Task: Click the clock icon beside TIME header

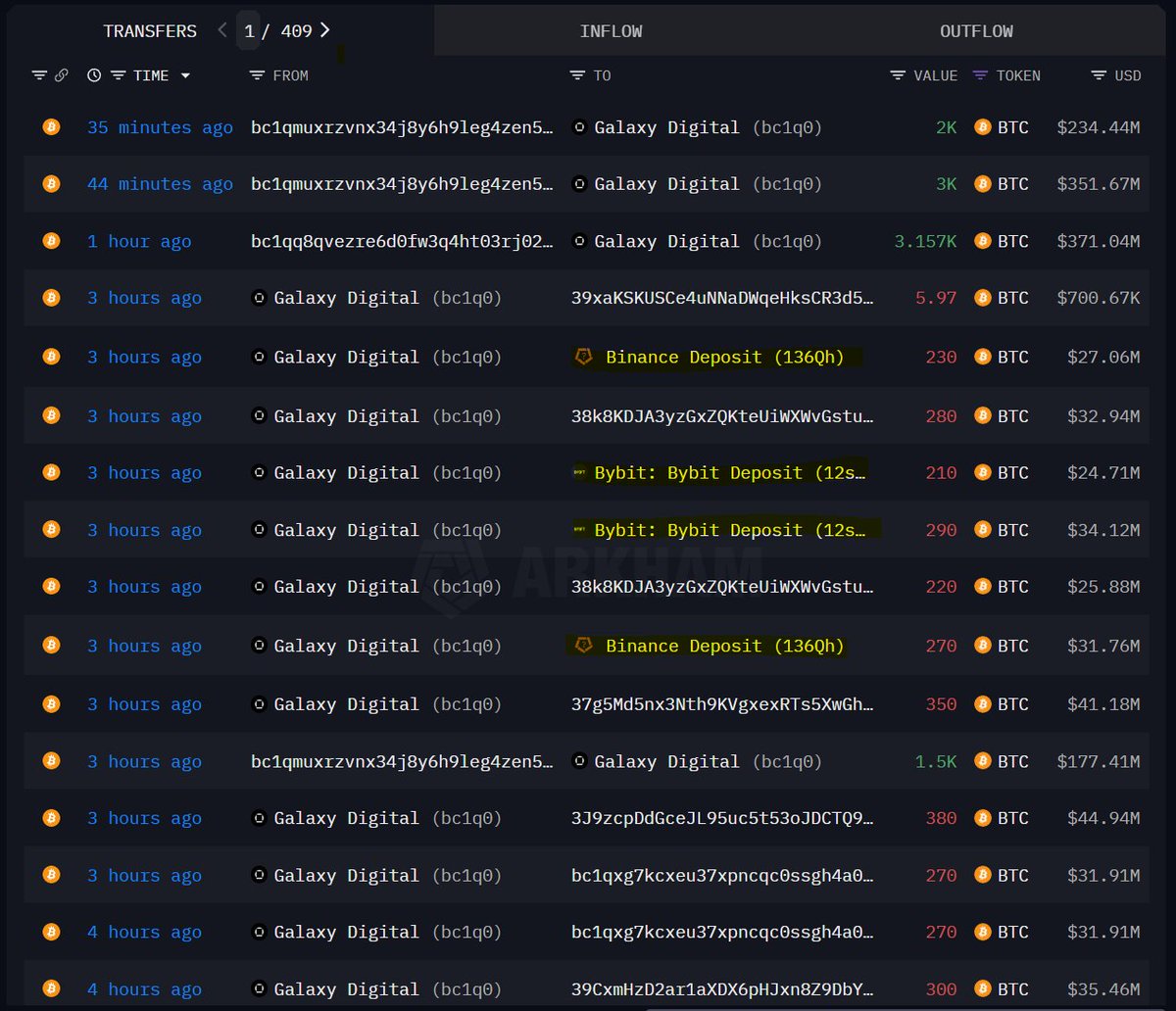Action: click(94, 75)
